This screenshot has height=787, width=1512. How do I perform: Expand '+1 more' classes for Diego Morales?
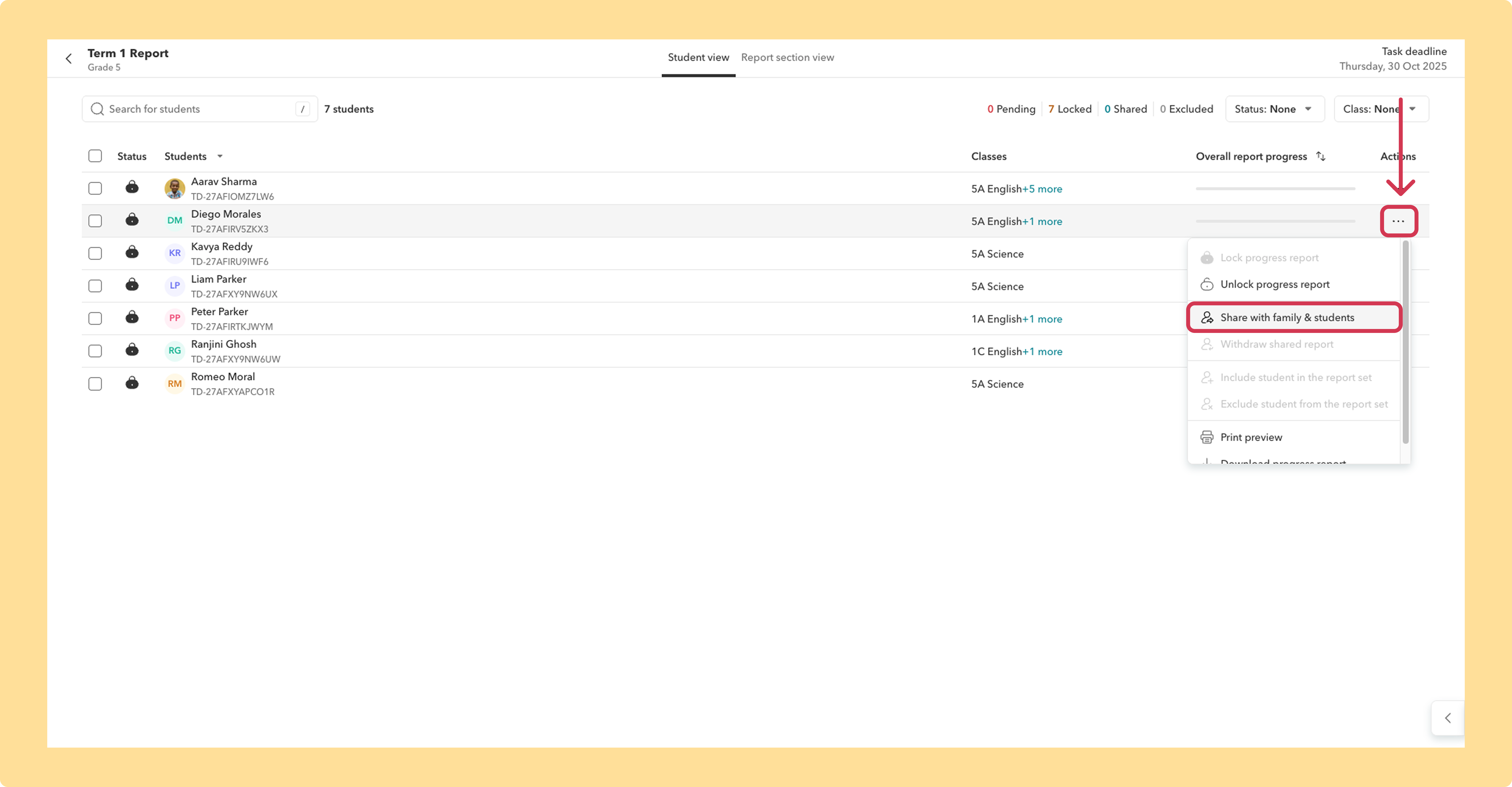[x=1042, y=221]
